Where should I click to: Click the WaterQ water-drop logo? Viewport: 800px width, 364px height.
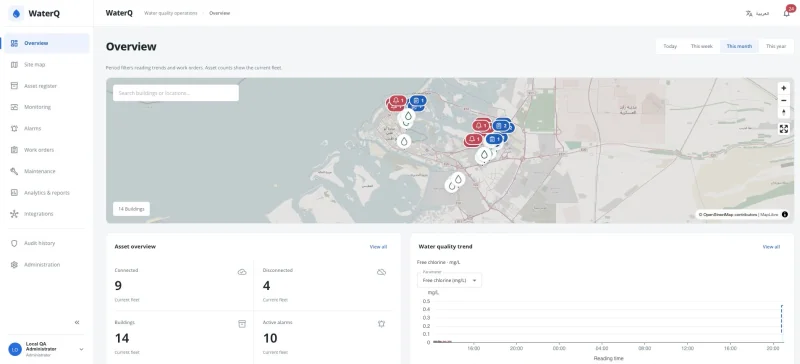(16, 13)
